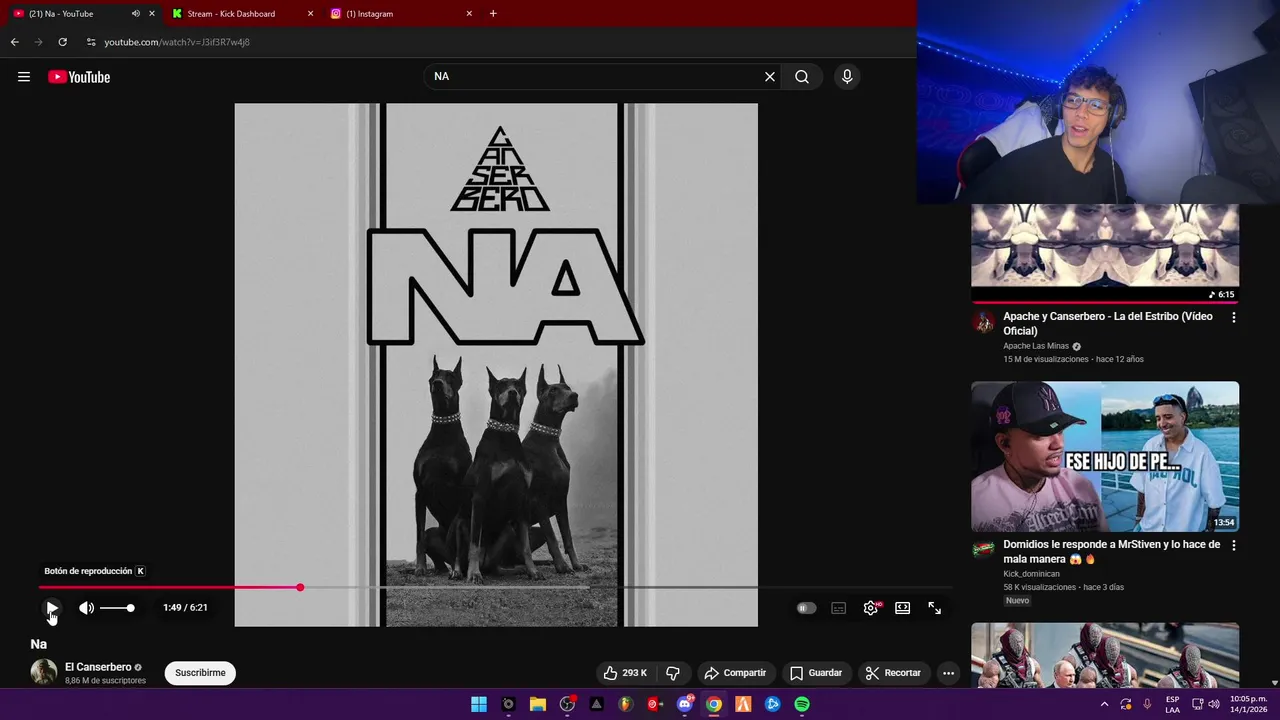The width and height of the screenshot is (1280, 720).
Task: Click the Recortar clip button
Action: point(893,673)
